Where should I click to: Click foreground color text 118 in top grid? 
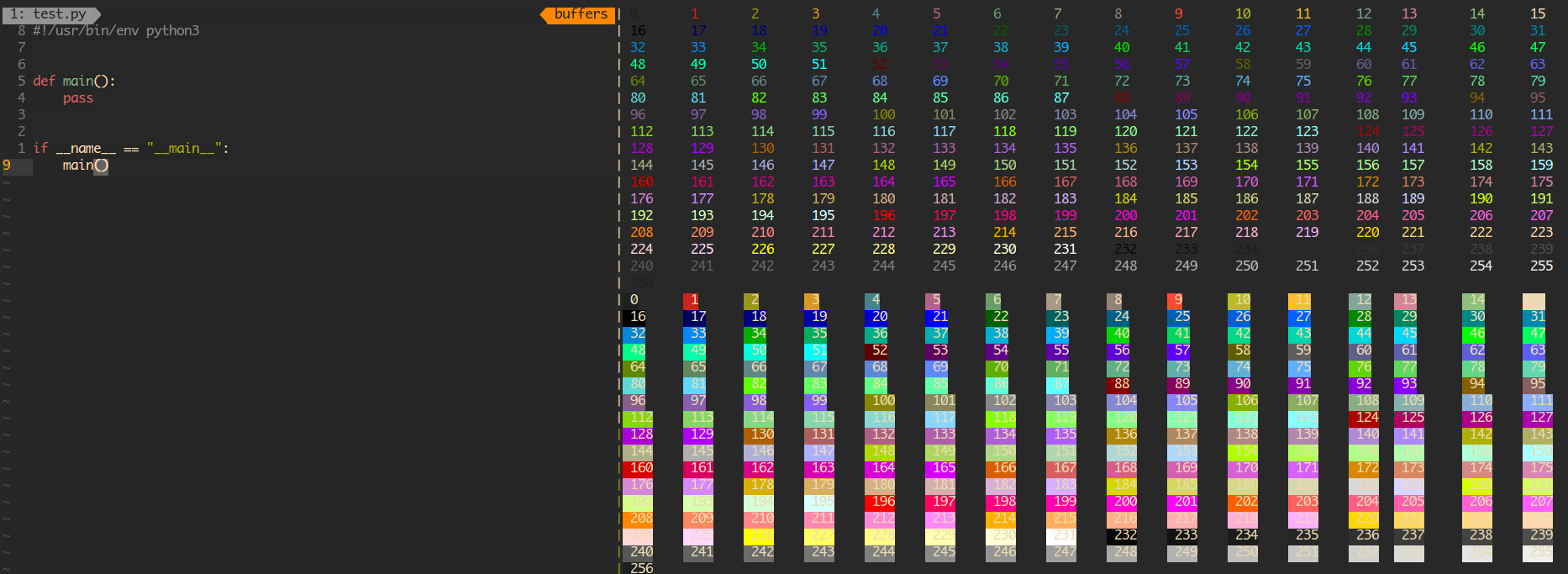pos(1004,131)
